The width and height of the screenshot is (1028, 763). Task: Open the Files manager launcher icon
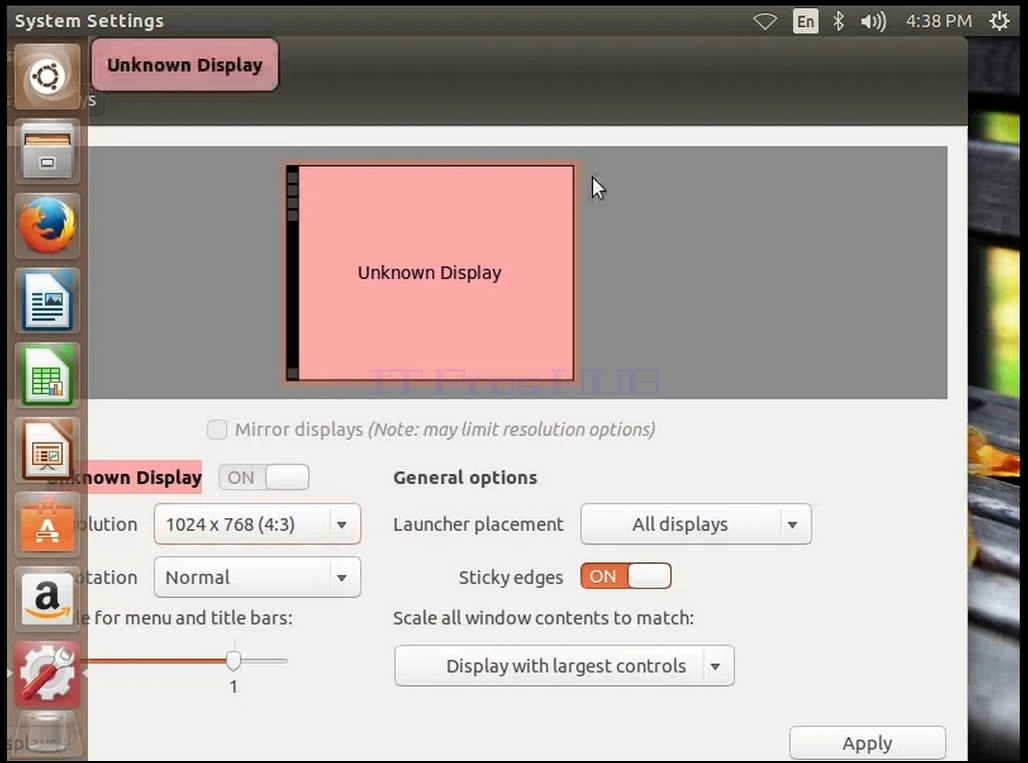pos(47,151)
